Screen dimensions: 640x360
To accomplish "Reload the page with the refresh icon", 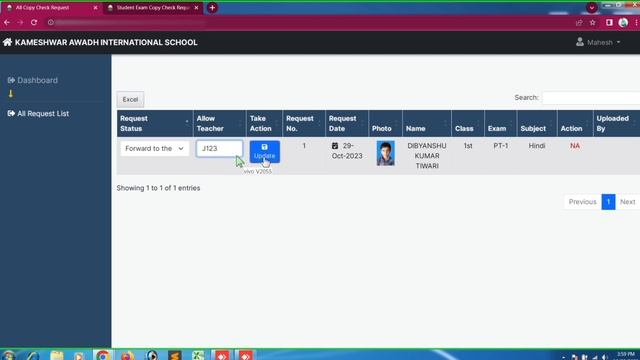I will point(34,22).
